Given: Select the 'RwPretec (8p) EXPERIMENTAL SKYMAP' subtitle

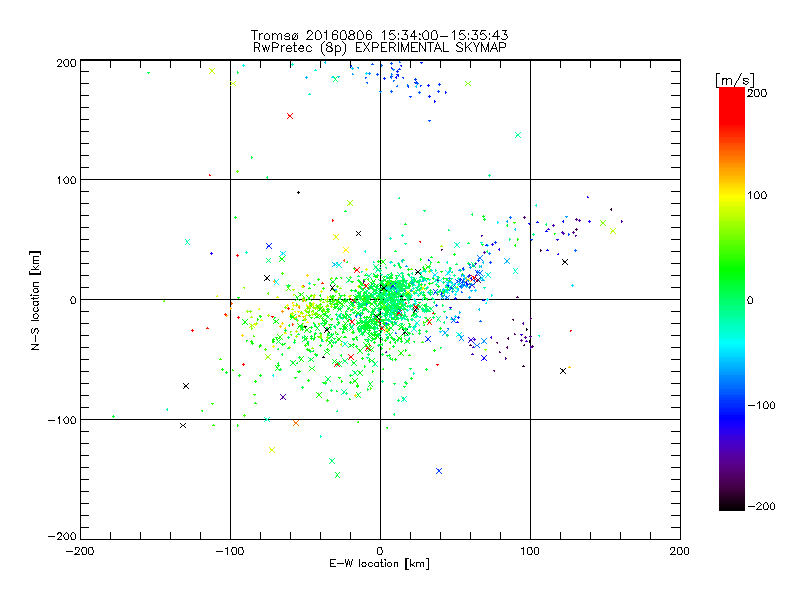Looking at the screenshot, I should click(380, 48).
